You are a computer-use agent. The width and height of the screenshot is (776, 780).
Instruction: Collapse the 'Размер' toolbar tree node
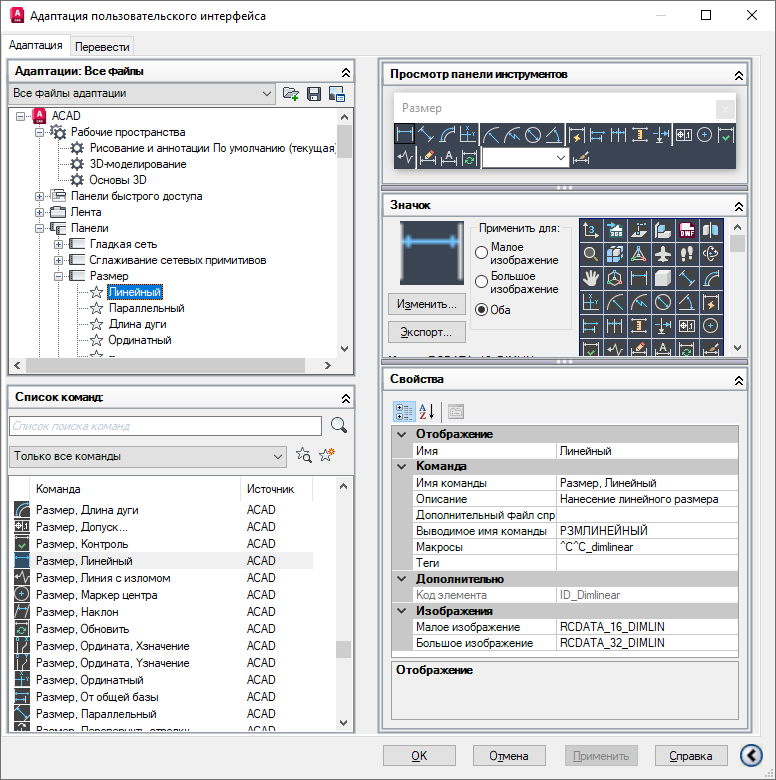point(59,276)
